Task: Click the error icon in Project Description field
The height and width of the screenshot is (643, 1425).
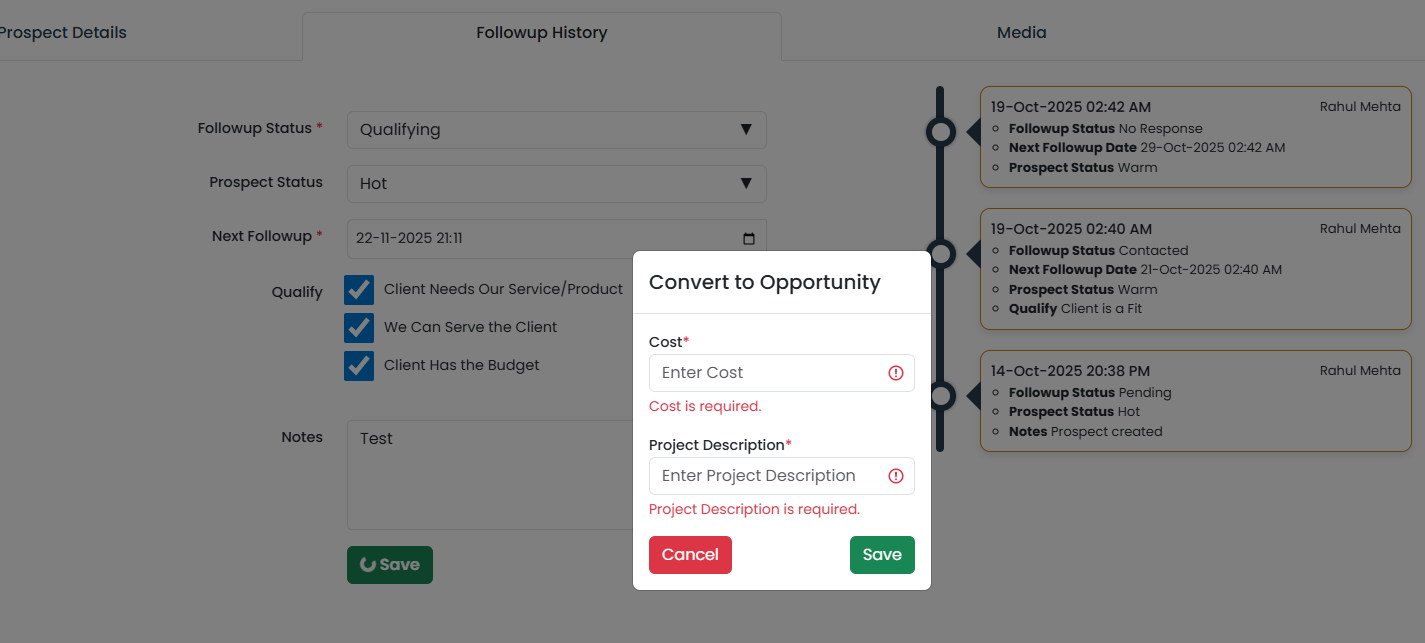Action: click(x=896, y=476)
